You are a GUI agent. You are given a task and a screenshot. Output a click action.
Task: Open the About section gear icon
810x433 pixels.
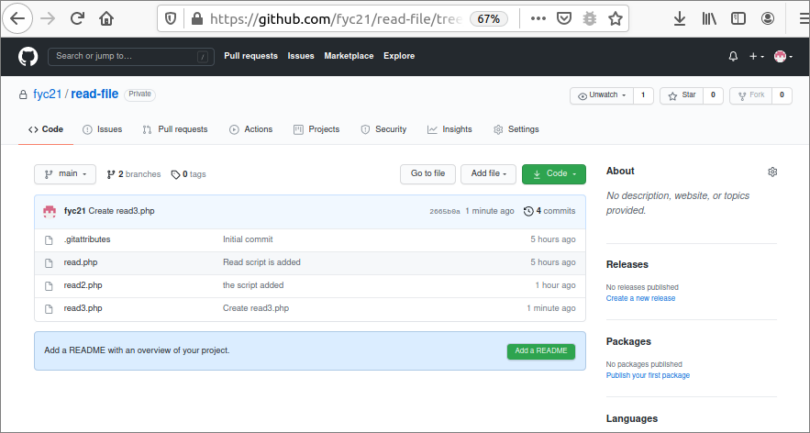[772, 172]
